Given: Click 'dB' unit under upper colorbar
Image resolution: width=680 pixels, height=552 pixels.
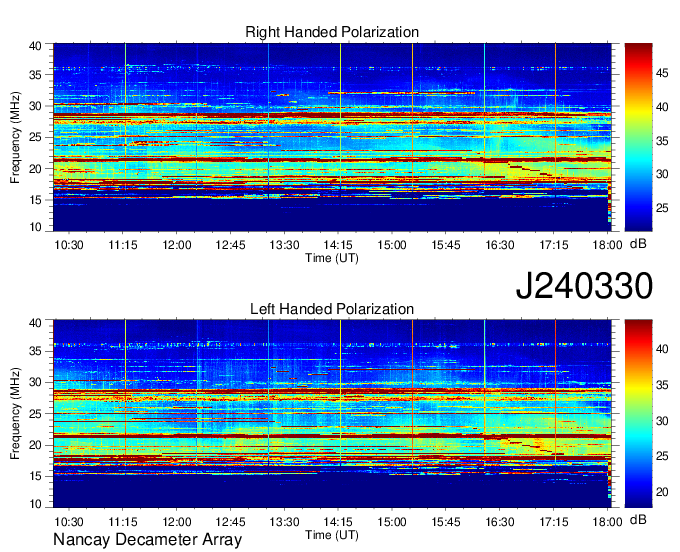Looking at the screenshot, I should tap(638, 244).
